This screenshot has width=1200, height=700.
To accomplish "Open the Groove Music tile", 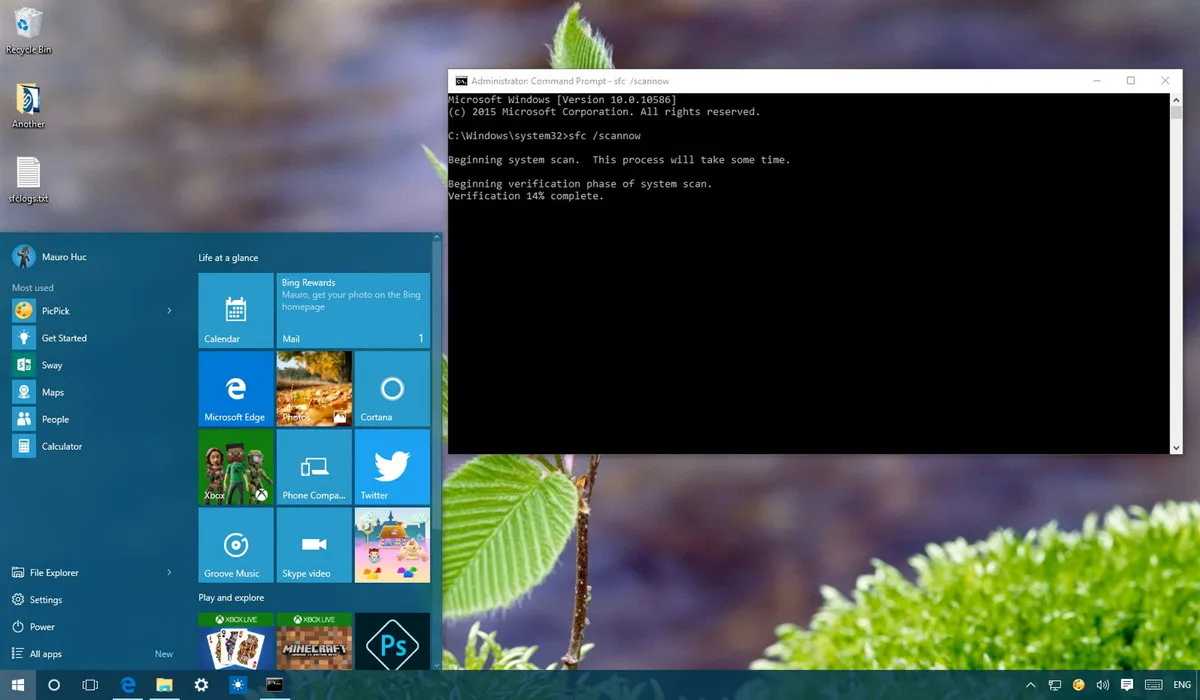I will [235, 545].
